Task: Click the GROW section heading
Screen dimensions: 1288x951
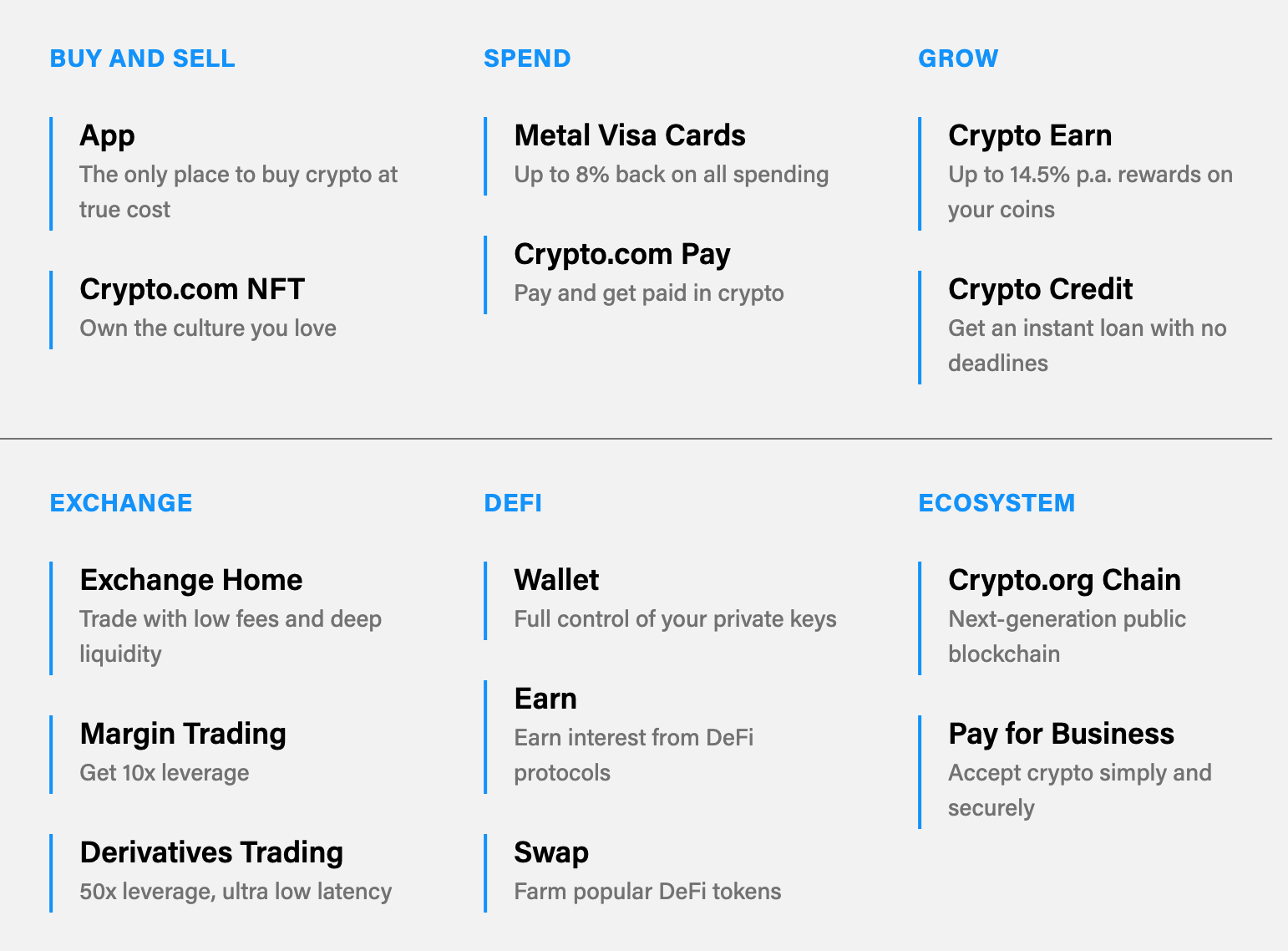Action: click(x=958, y=58)
